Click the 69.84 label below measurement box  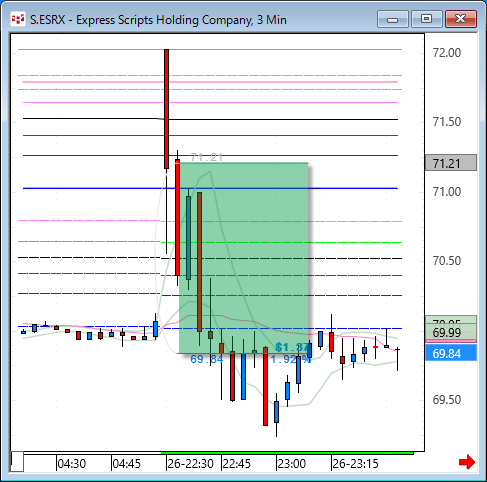click(x=207, y=359)
